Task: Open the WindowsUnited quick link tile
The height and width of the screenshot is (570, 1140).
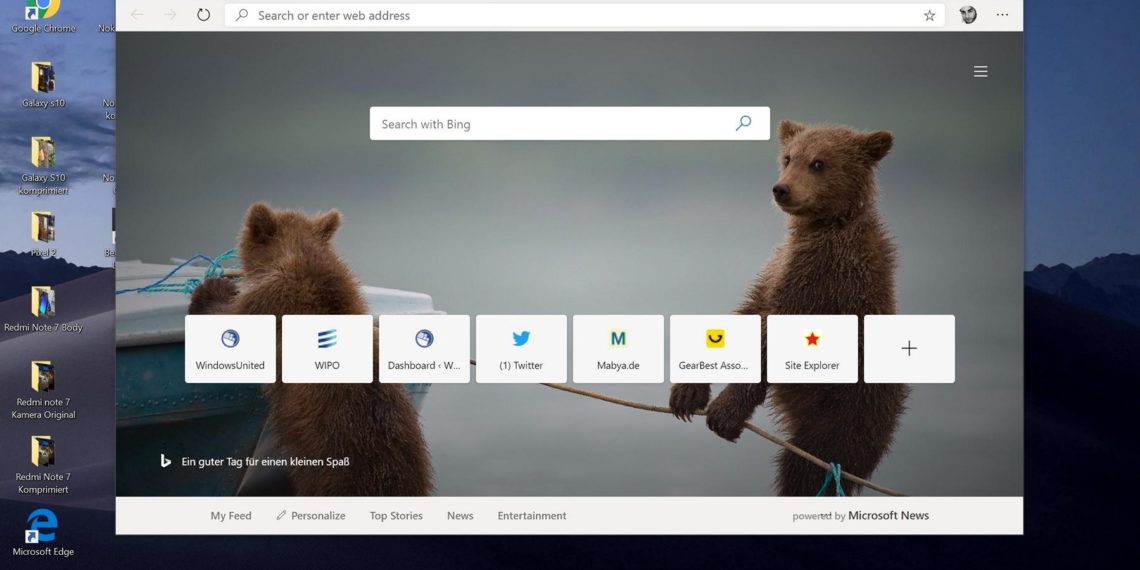Action: [230, 349]
